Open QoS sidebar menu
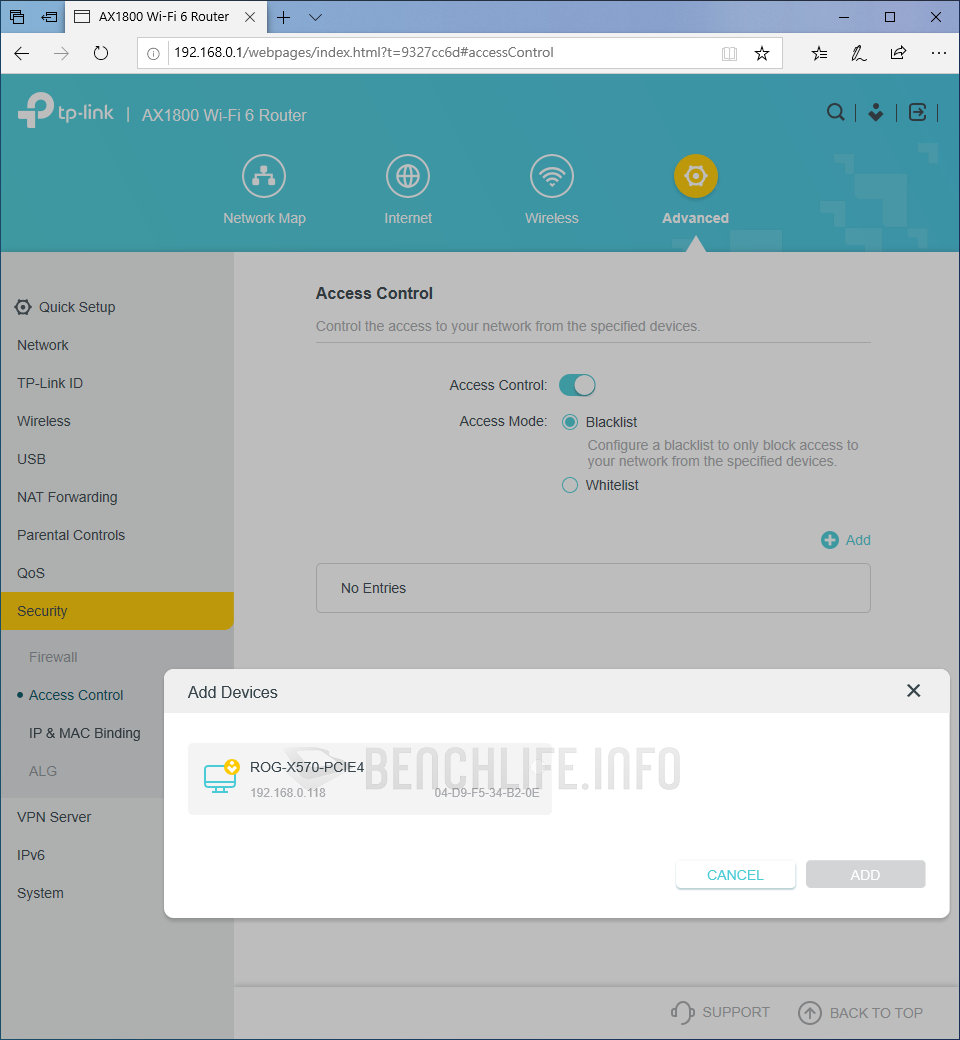 point(31,573)
